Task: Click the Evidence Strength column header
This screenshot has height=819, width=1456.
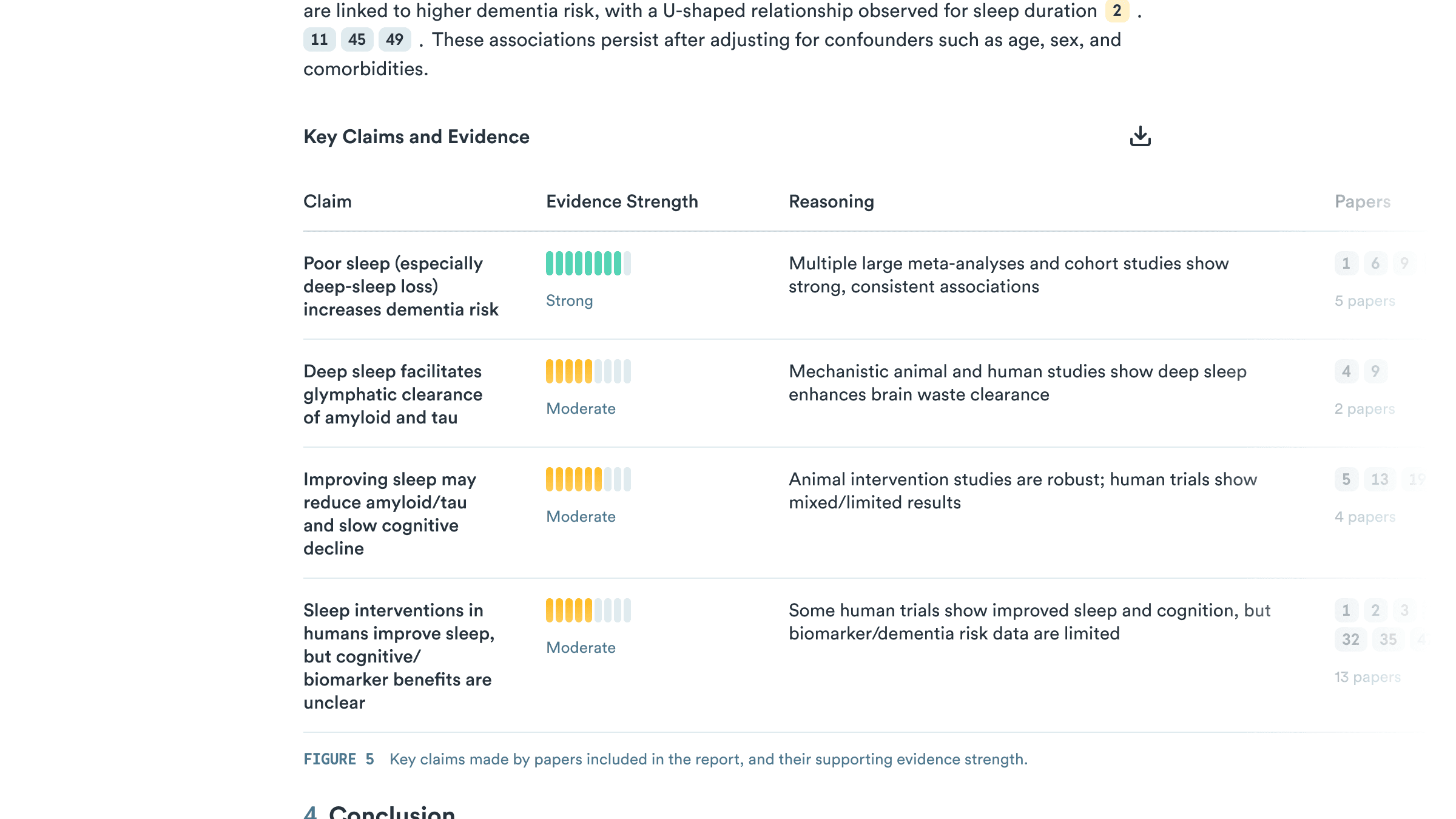Action: [x=622, y=201]
